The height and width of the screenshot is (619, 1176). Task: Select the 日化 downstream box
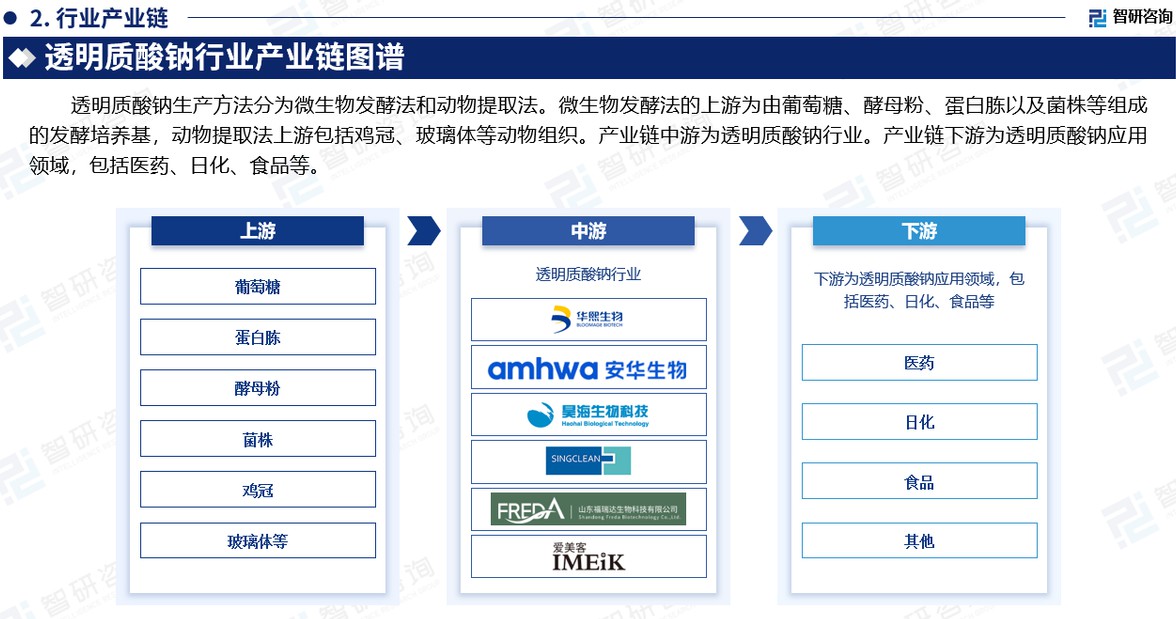[920, 422]
